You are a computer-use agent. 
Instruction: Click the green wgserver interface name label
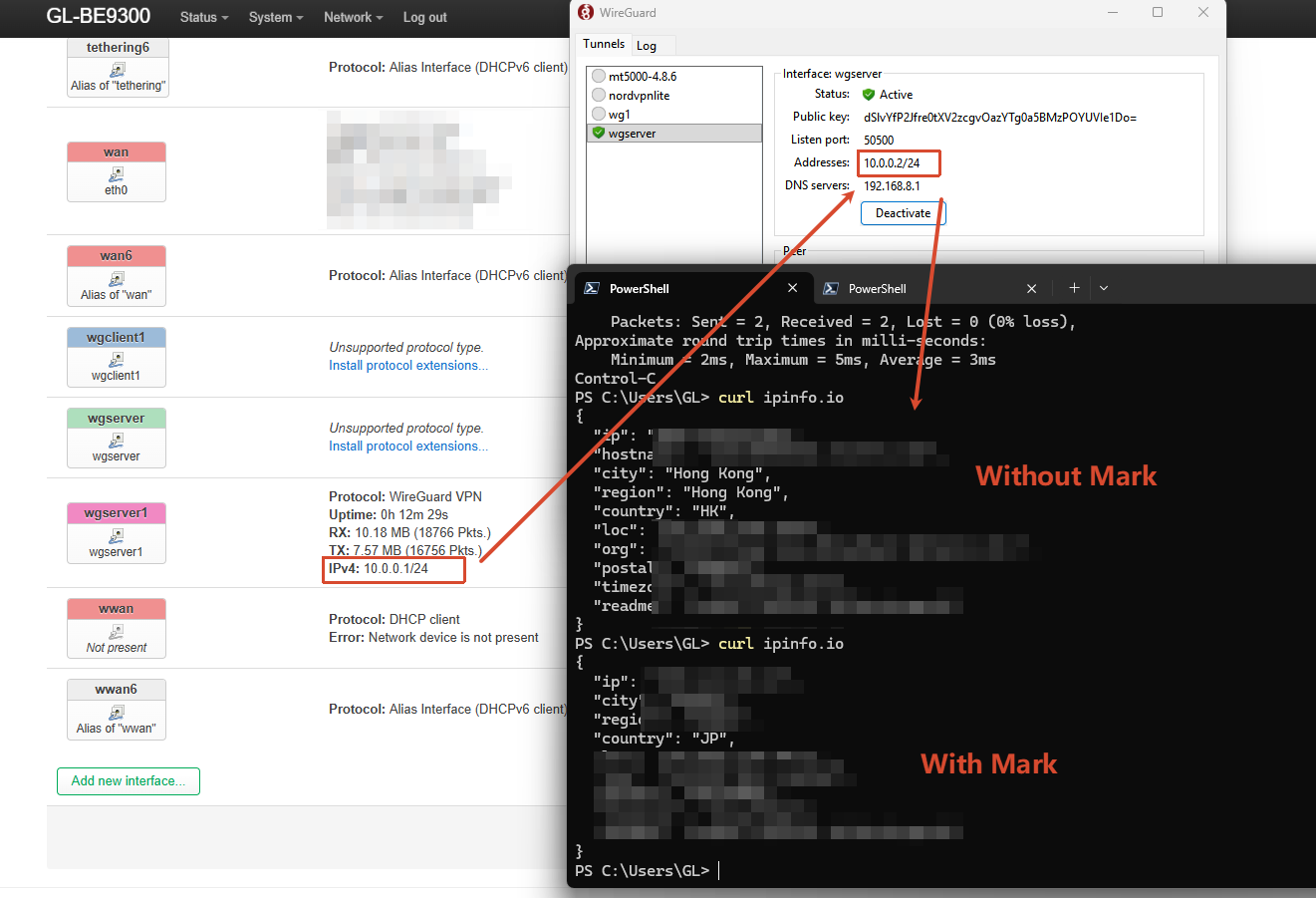coord(117,419)
